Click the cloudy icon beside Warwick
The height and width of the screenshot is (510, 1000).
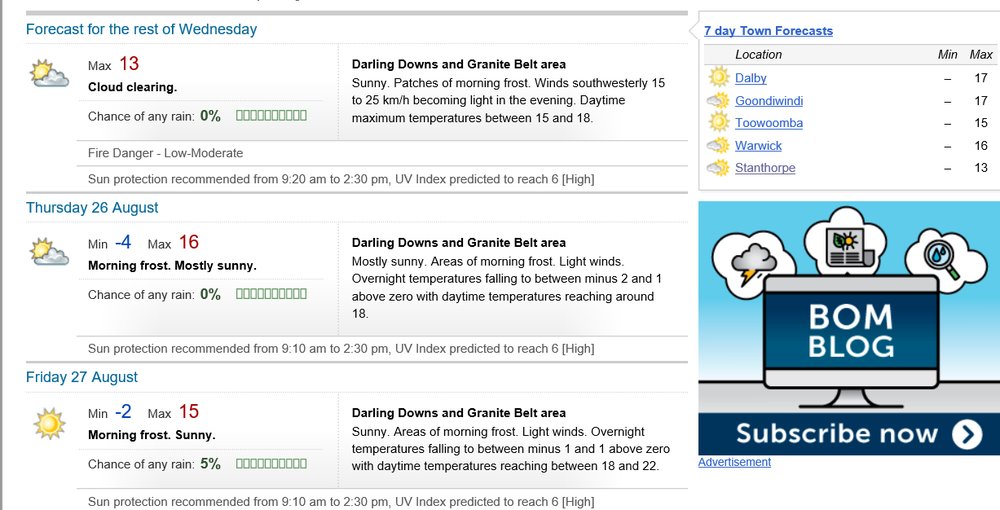point(718,146)
